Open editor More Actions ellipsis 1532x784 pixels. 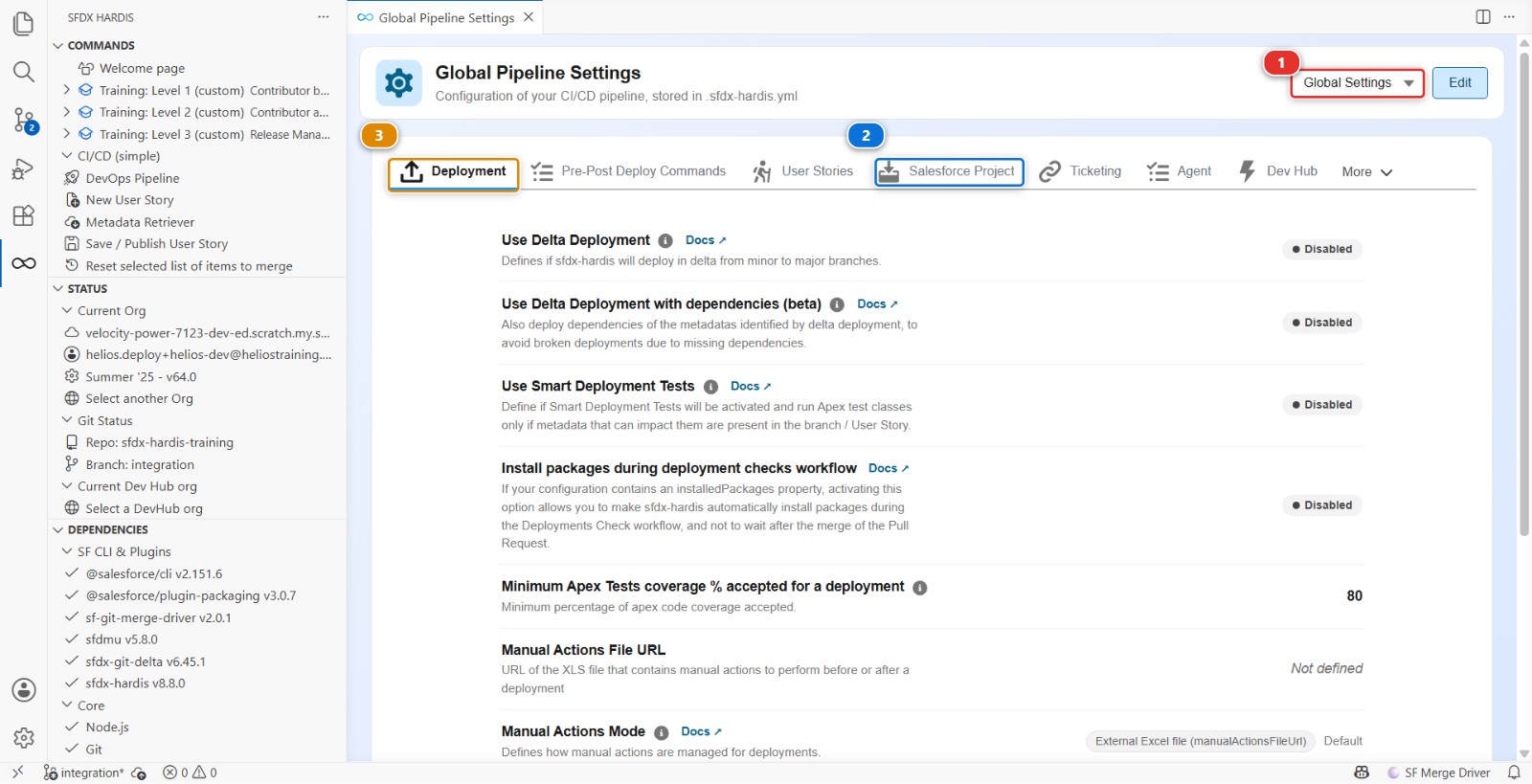[1510, 17]
